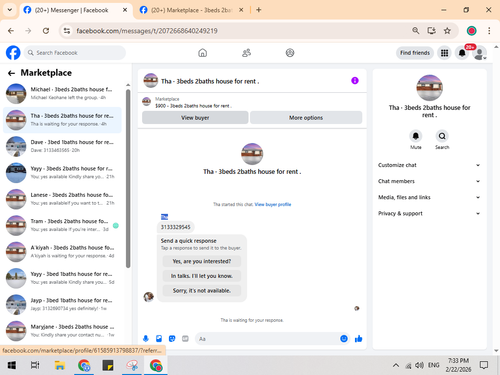Open the purple conversation information icon
Viewport: 500px width, 375px height.
click(x=355, y=81)
